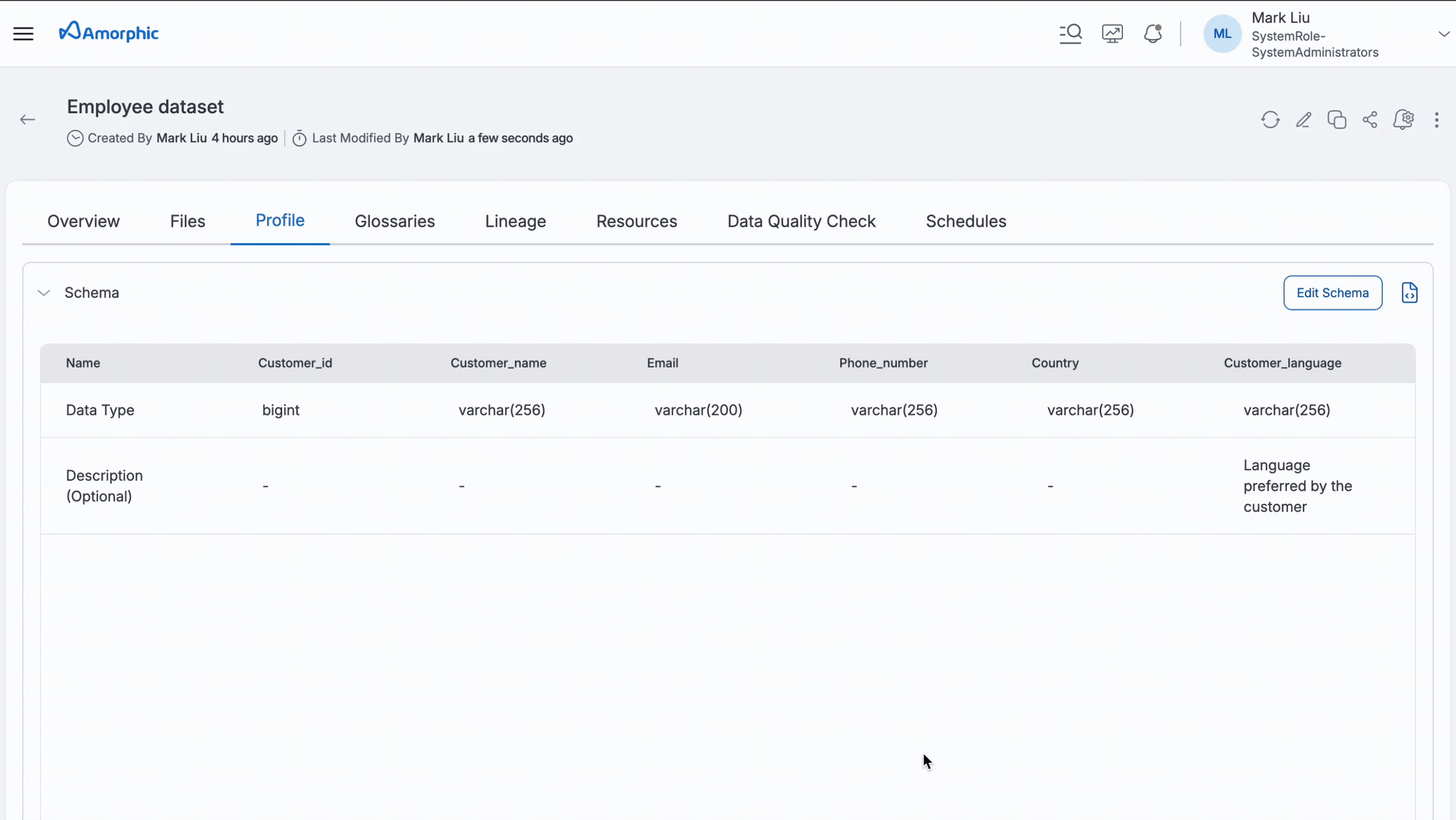
Task: Refresh the Employee dataset details
Action: point(1270,120)
